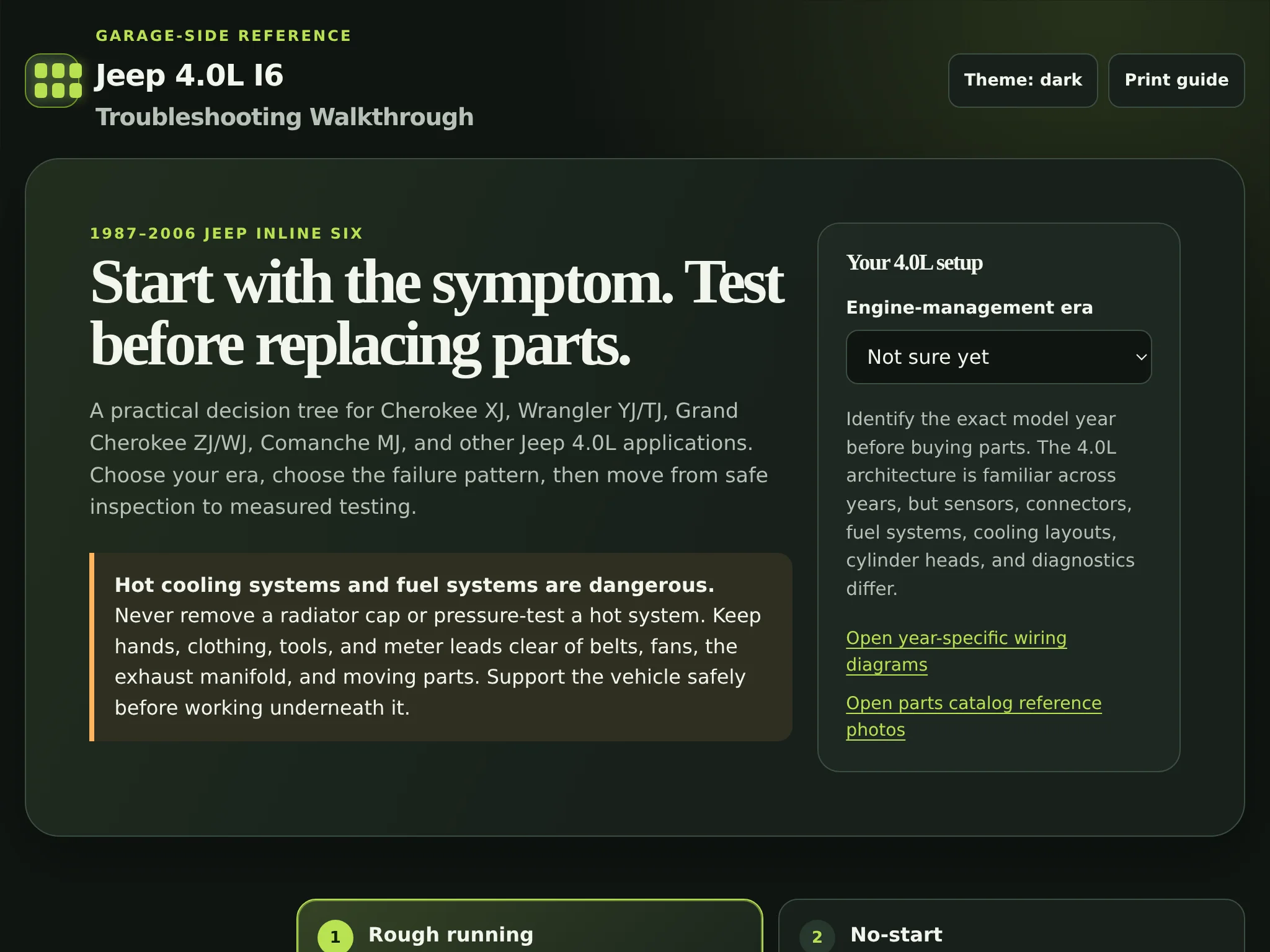Click the Jeep 4.0L I6 title

point(189,76)
